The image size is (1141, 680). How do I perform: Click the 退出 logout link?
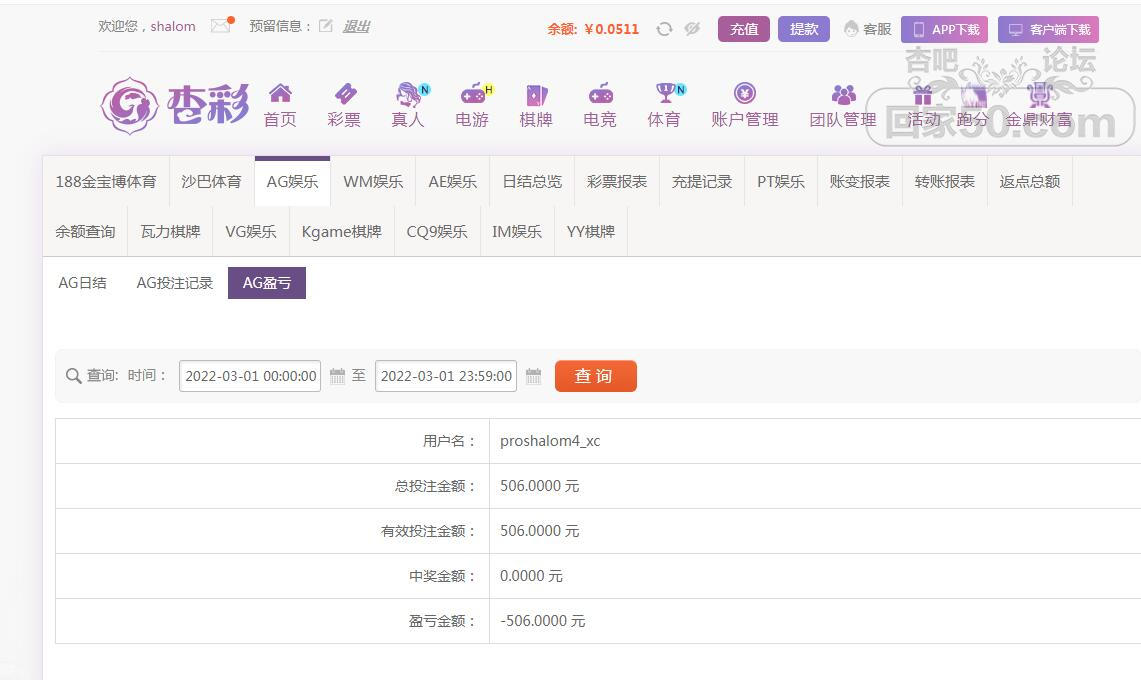[356, 26]
